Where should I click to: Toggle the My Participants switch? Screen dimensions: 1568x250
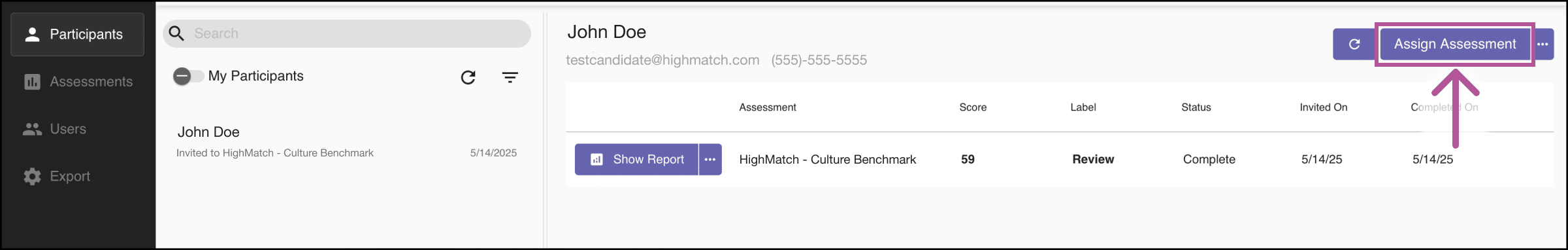point(188,77)
